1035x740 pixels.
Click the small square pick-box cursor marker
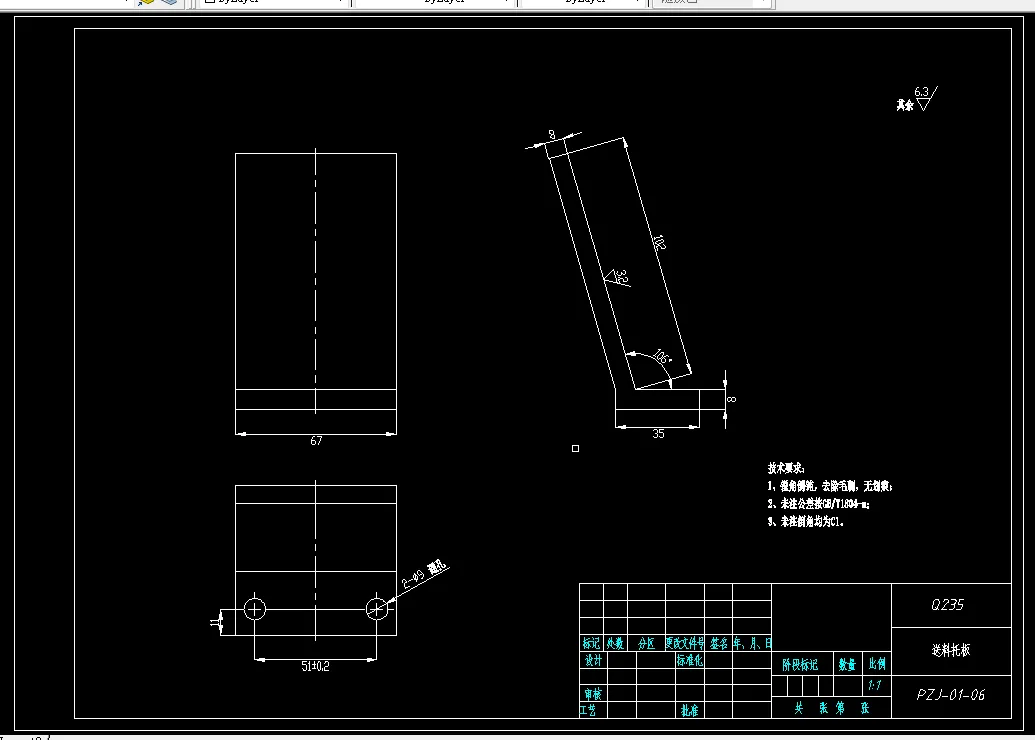click(x=576, y=448)
